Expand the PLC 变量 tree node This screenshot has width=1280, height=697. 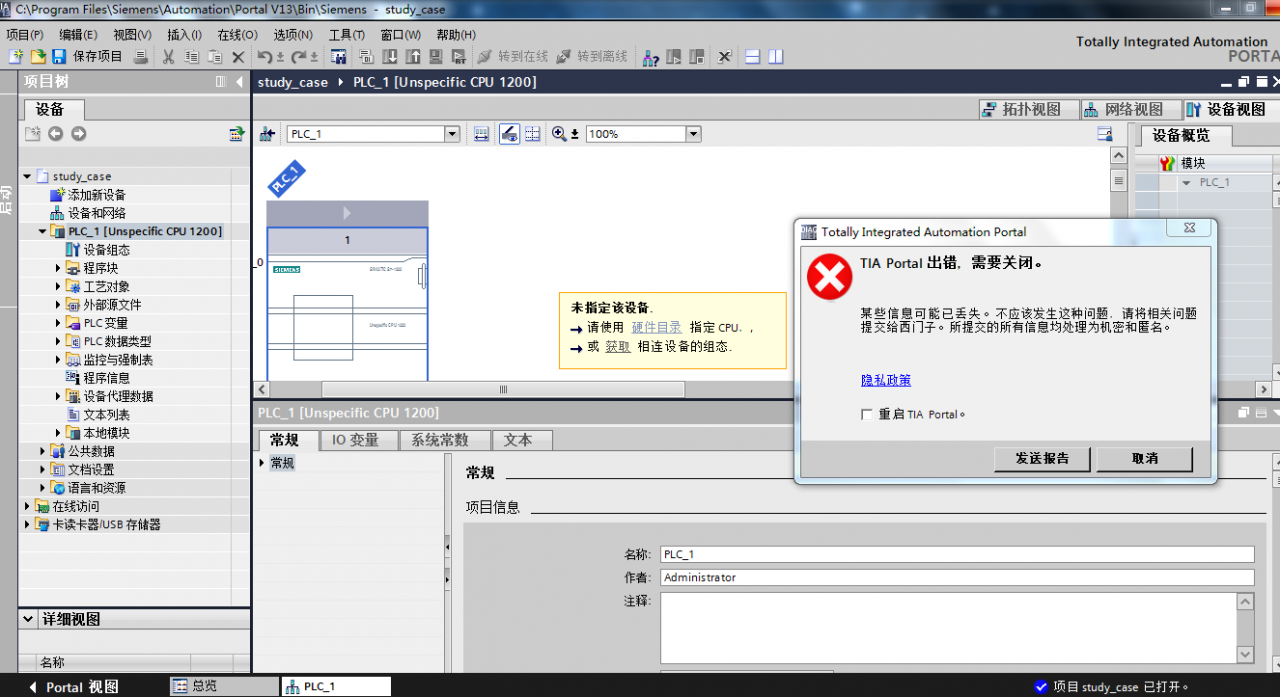tap(58, 323)
